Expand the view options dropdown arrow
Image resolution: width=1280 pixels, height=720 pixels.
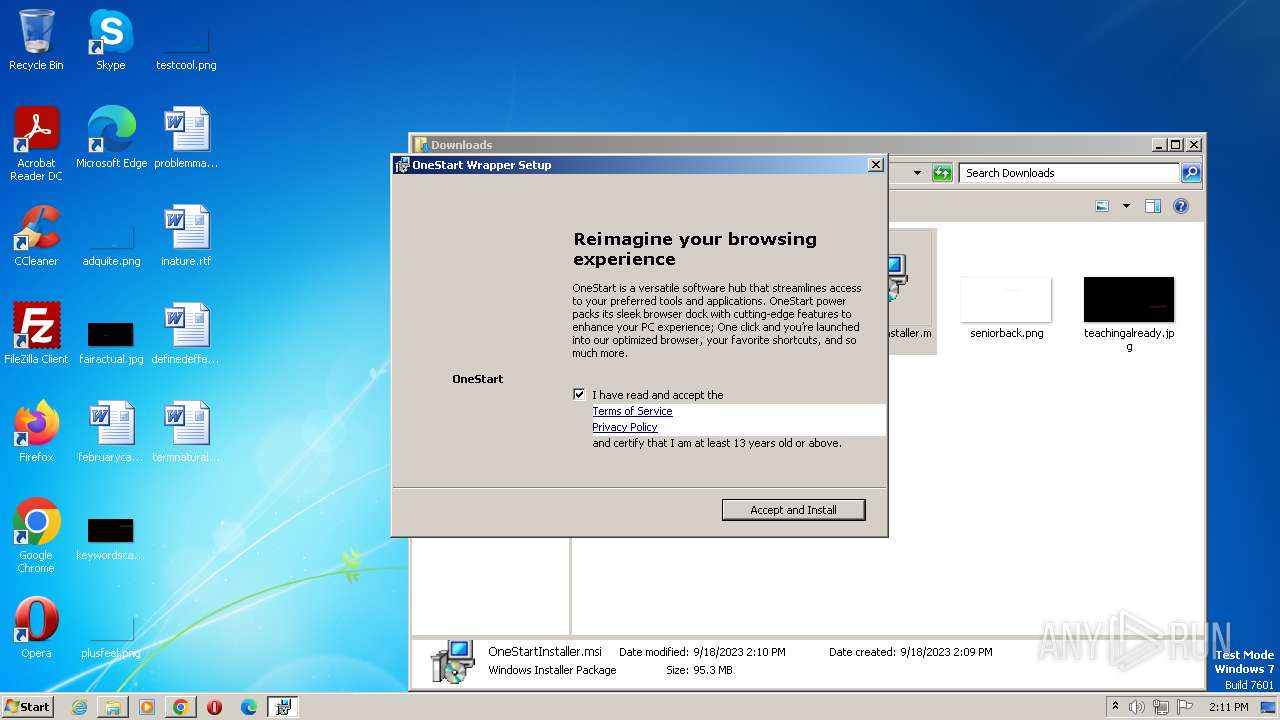coord(1126,206)
